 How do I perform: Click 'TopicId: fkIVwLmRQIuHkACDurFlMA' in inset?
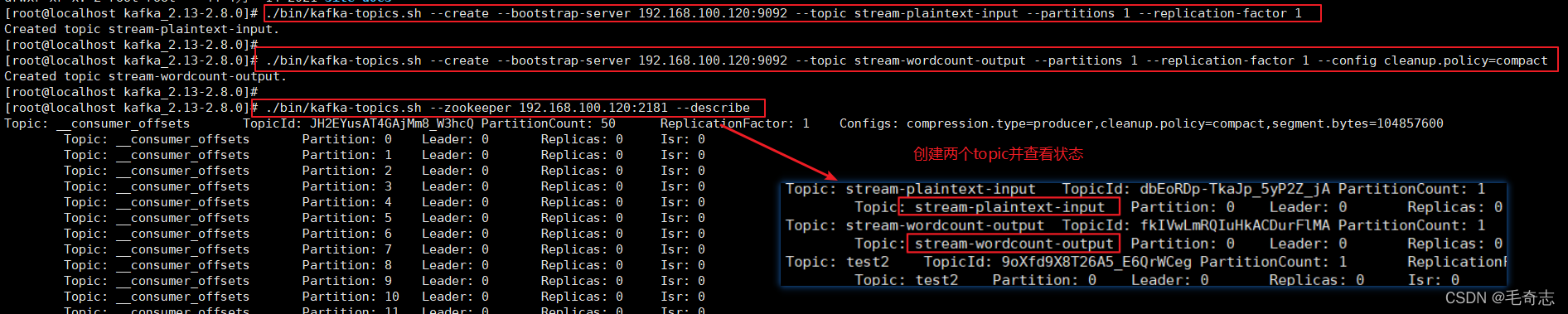(x=1196, y=225)
